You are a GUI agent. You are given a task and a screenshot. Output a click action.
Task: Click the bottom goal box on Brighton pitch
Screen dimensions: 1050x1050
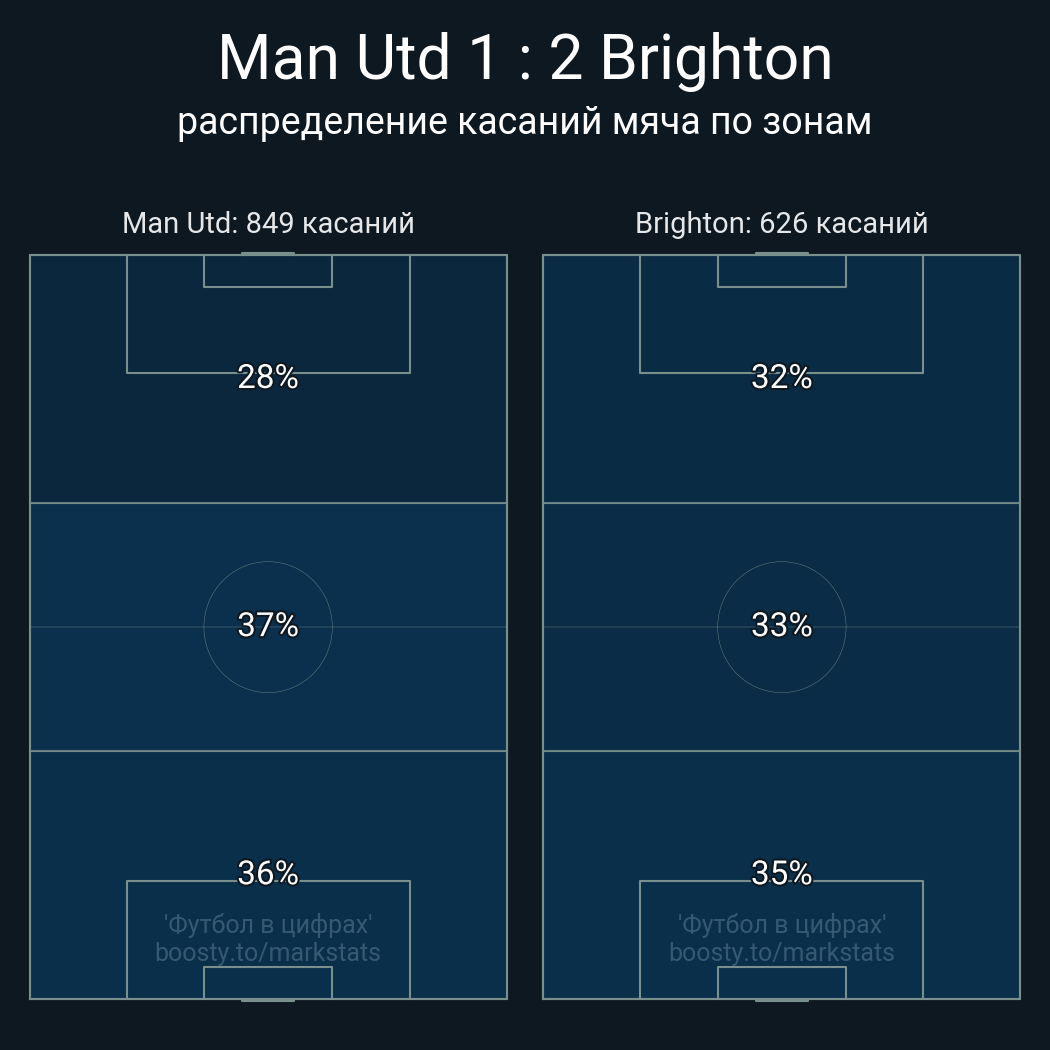coord(781,982)
